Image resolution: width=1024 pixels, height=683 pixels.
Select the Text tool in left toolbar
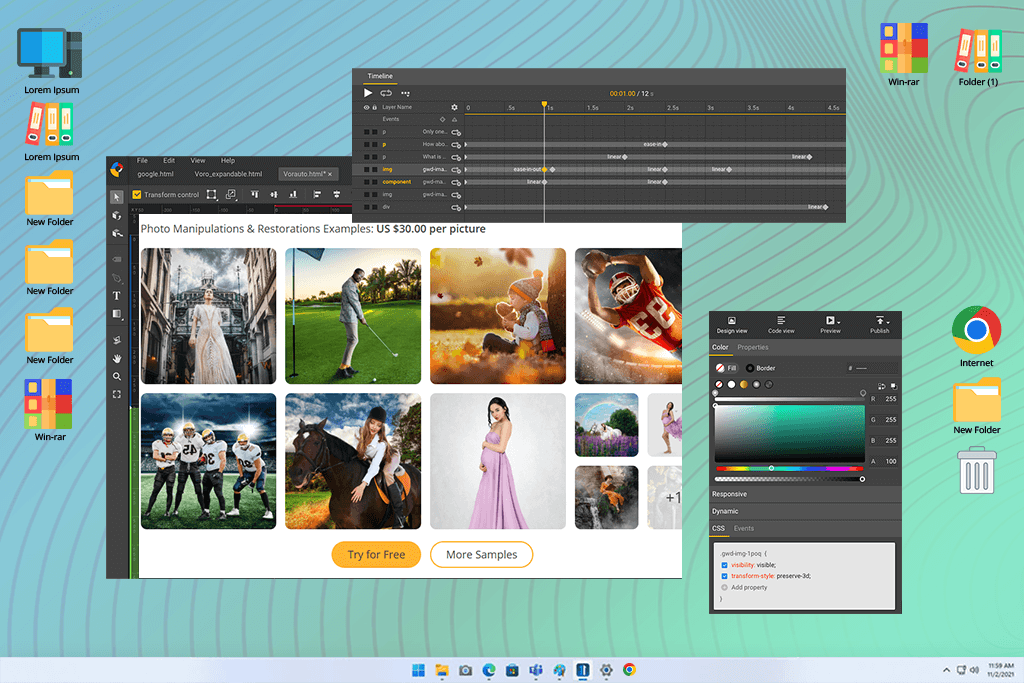(117, 296)
